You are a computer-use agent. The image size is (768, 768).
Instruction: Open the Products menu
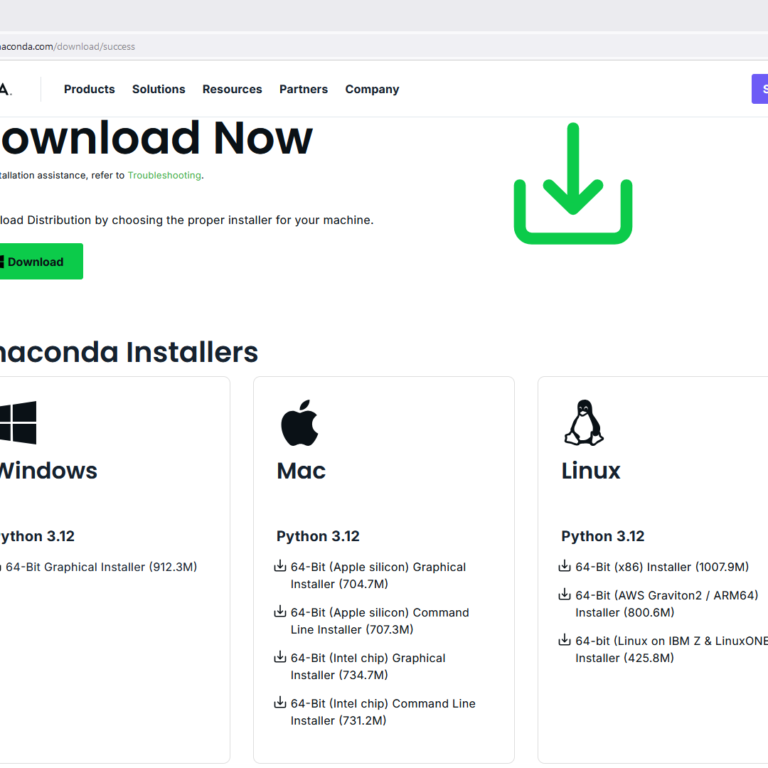tap(89, 89)
